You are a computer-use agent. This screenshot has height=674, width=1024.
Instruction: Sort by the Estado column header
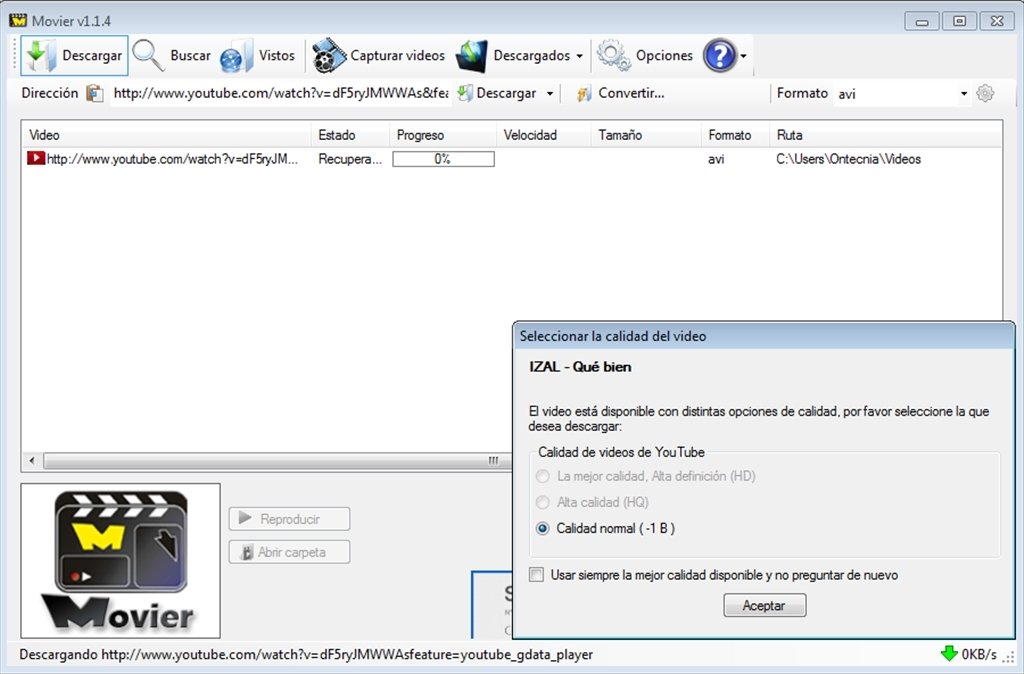(350, 135)
